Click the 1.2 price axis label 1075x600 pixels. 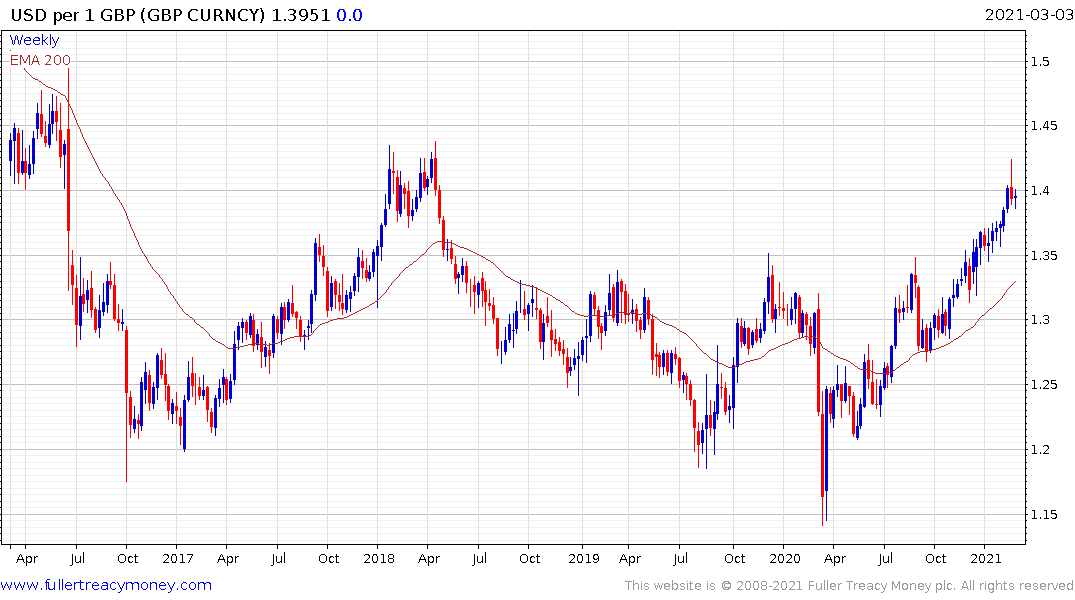click(1040, 450)
